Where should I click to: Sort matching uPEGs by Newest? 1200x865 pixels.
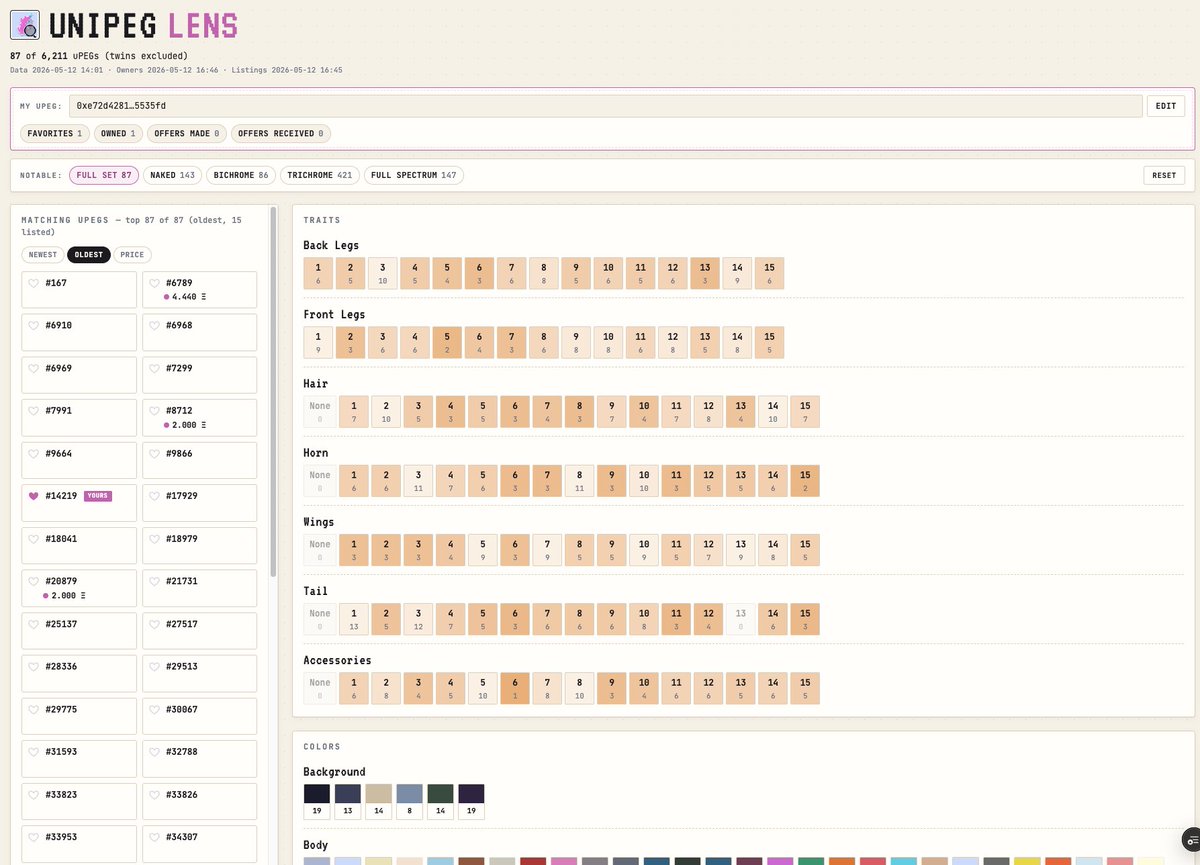tap(43, 255)
